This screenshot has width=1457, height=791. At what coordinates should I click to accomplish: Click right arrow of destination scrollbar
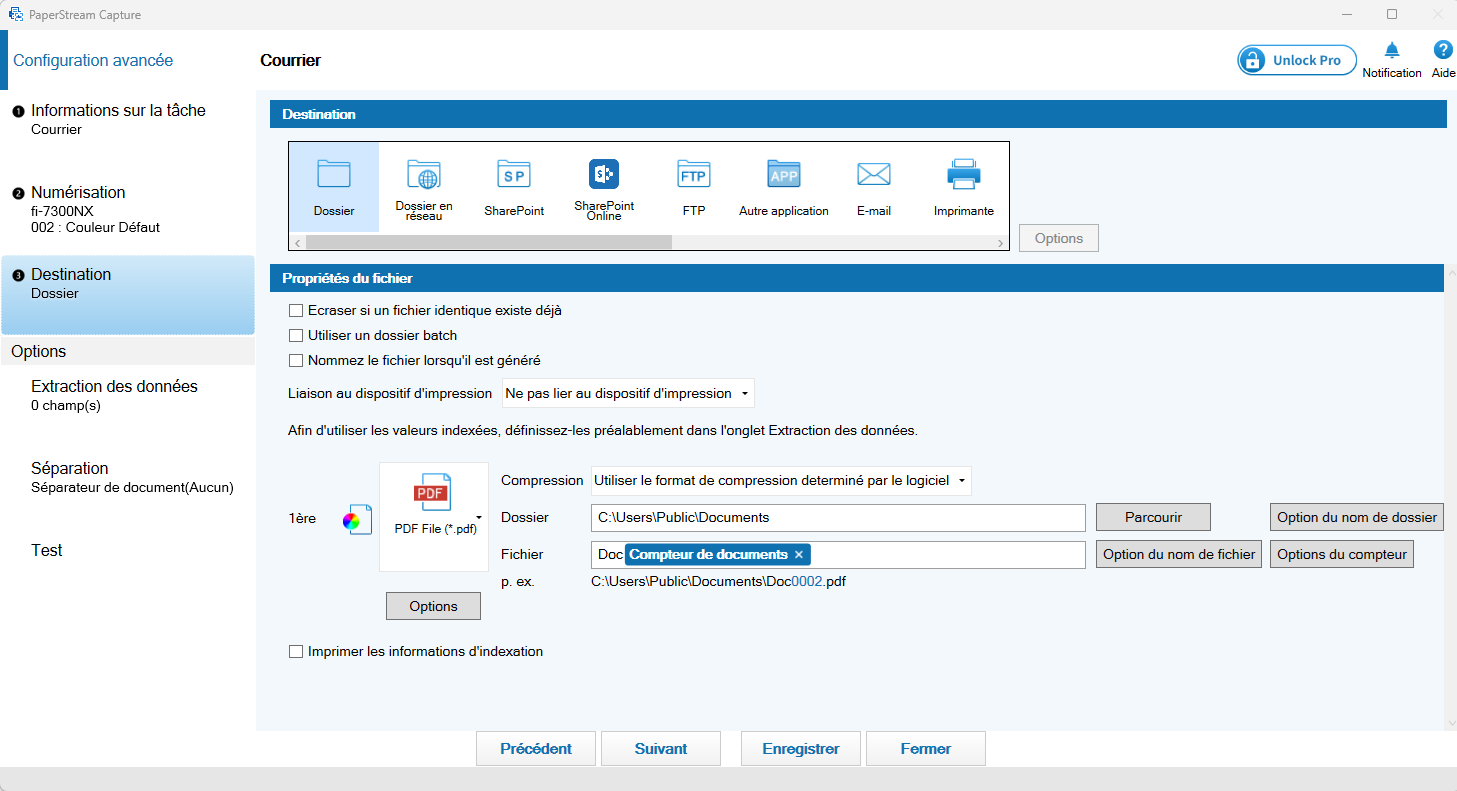pyautogui.click(x=1001, y=243)
